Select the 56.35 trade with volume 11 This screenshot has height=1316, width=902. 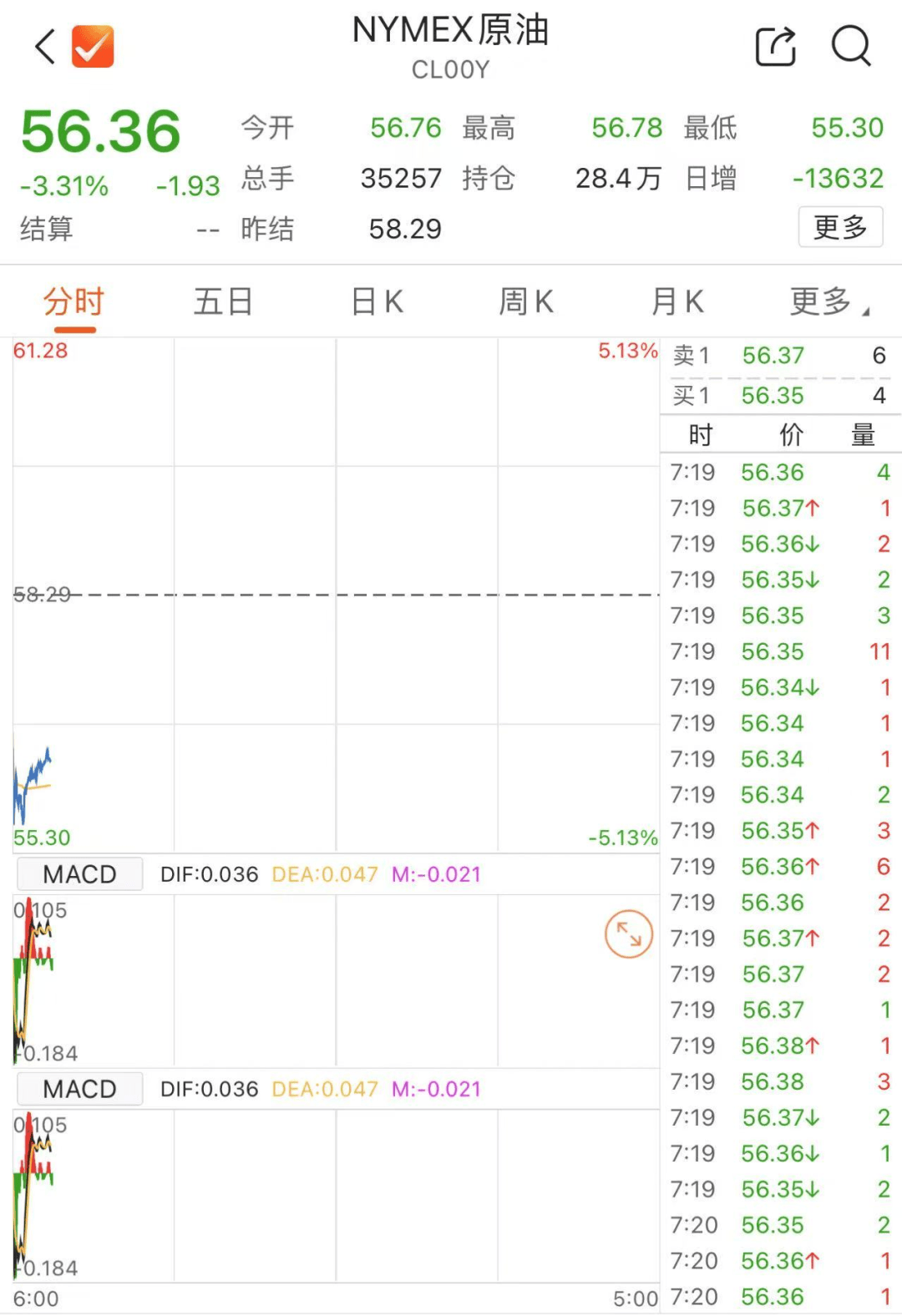[x=780, y=651]
